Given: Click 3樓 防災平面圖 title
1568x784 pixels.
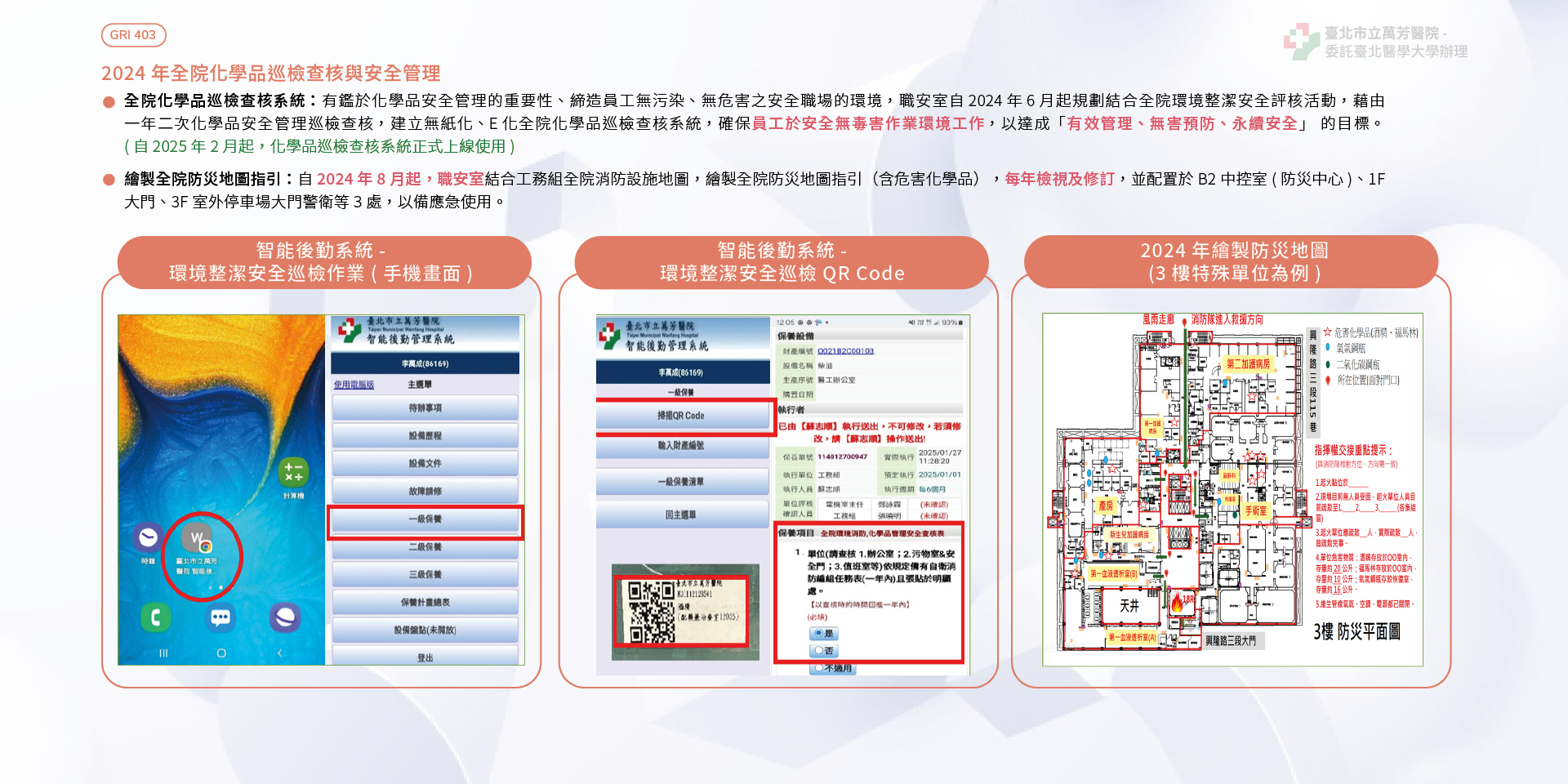Looking at the screenshot, I should 1356,631.
